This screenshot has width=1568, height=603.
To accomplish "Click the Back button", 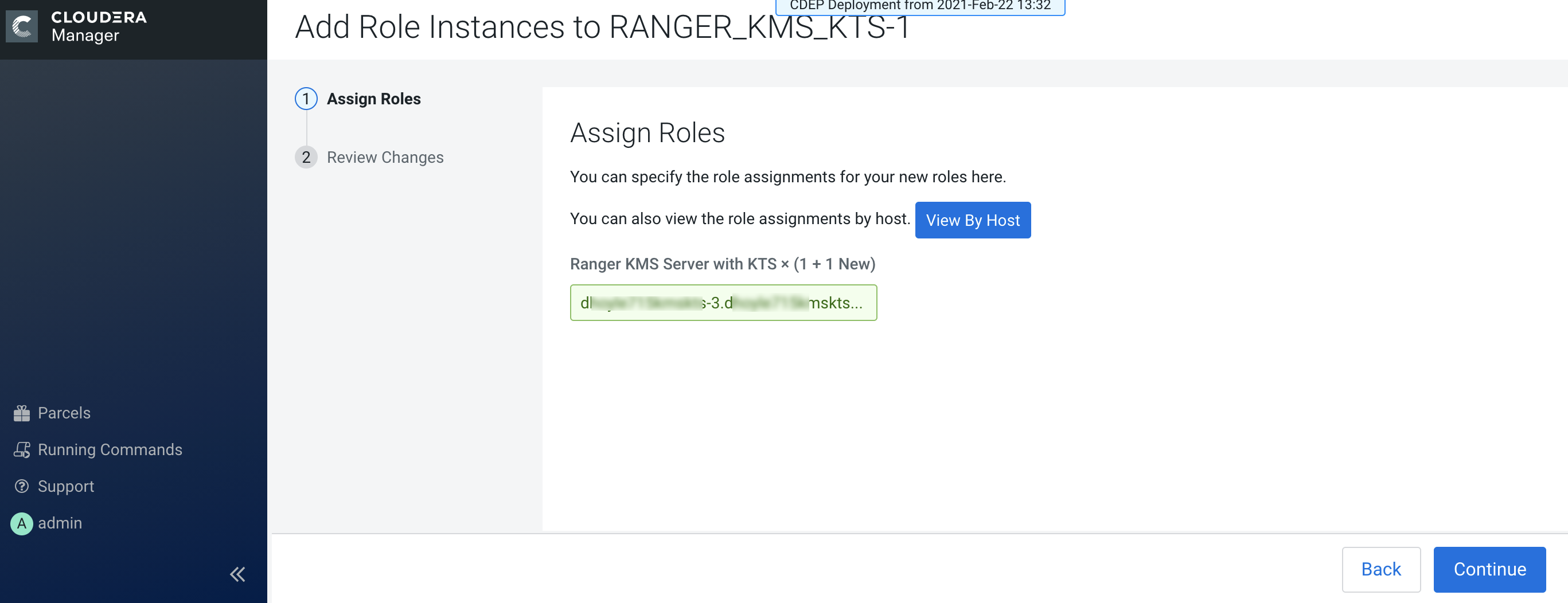I will click(1380, 569).
